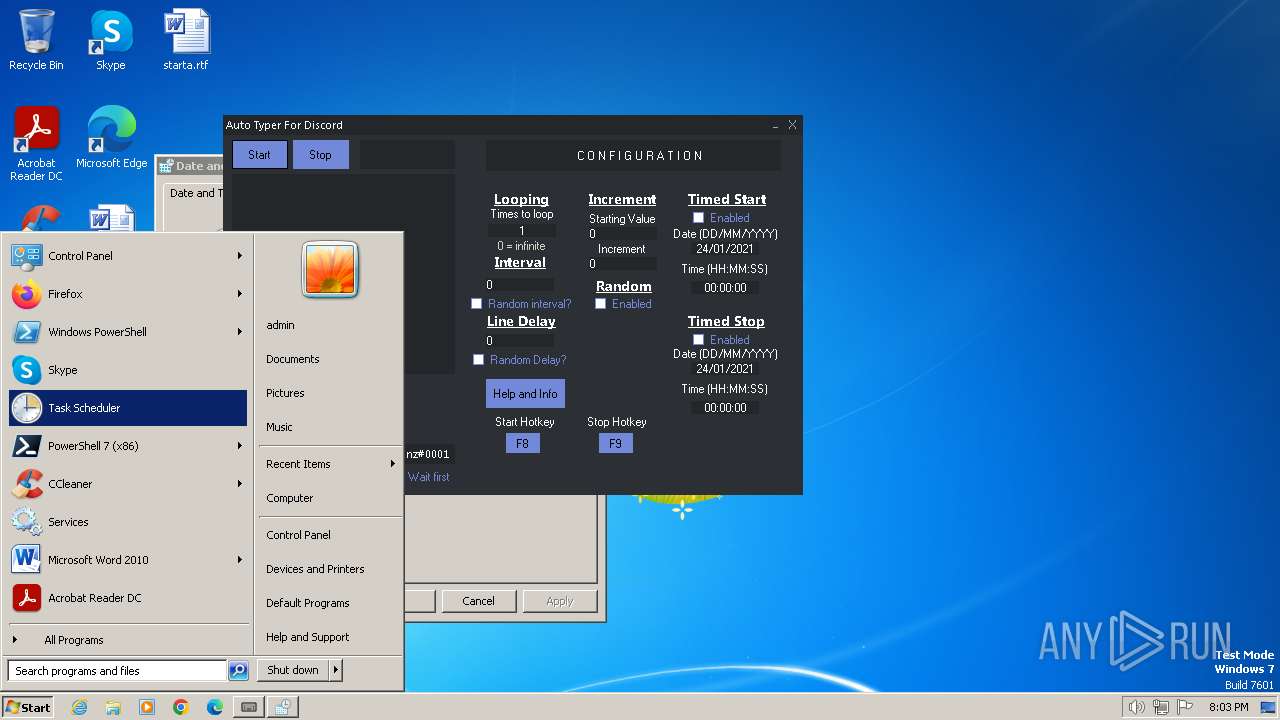Open Help and Info in Auto Typer
The height and width of the screenshot is (720, 1280).
[x=526, y=394]
